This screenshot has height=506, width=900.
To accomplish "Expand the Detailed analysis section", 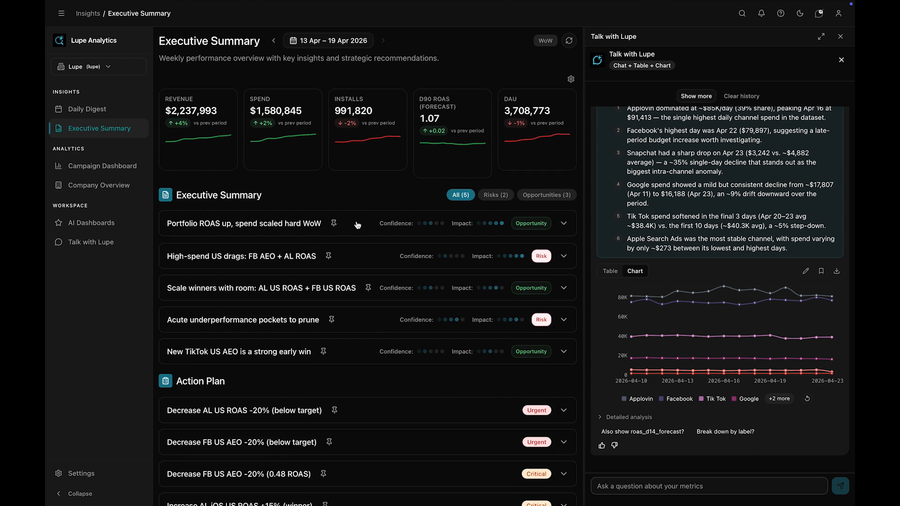I will click(x=624, y=417).
